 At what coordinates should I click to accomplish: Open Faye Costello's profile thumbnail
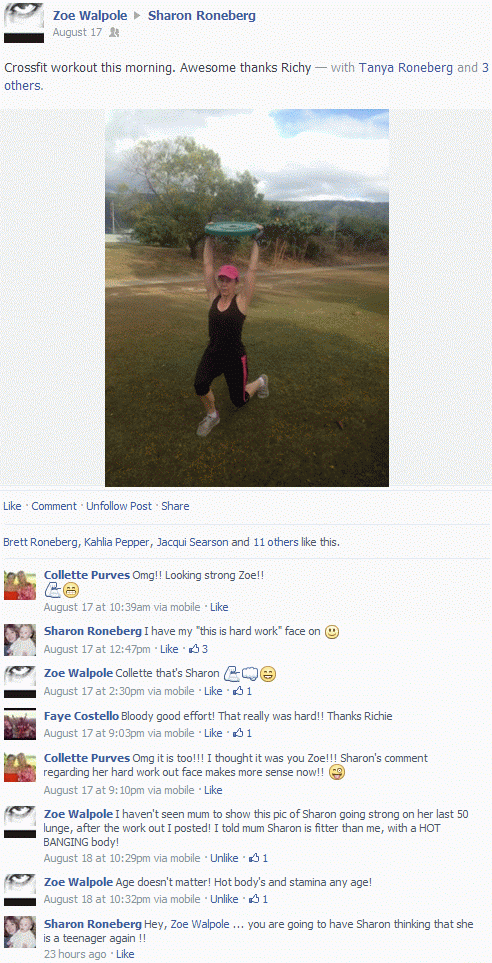20,725
